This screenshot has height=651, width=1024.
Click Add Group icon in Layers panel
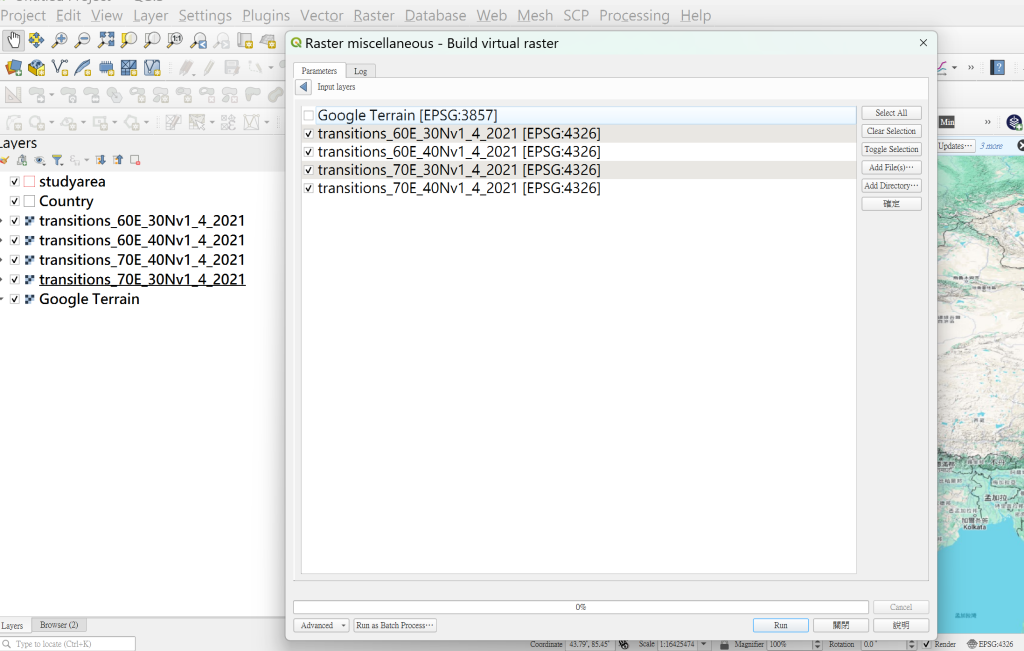pyautogui.click(x=22, y=160)
